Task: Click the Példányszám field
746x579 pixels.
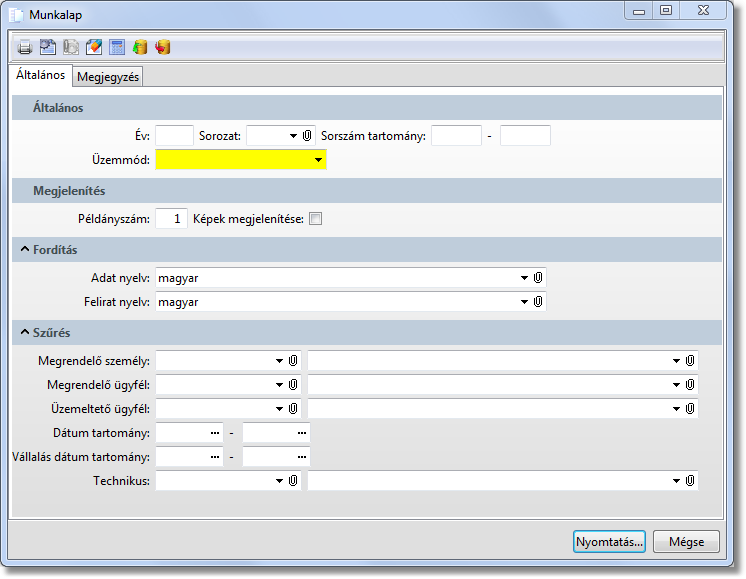Action: [x=171, y=219]
